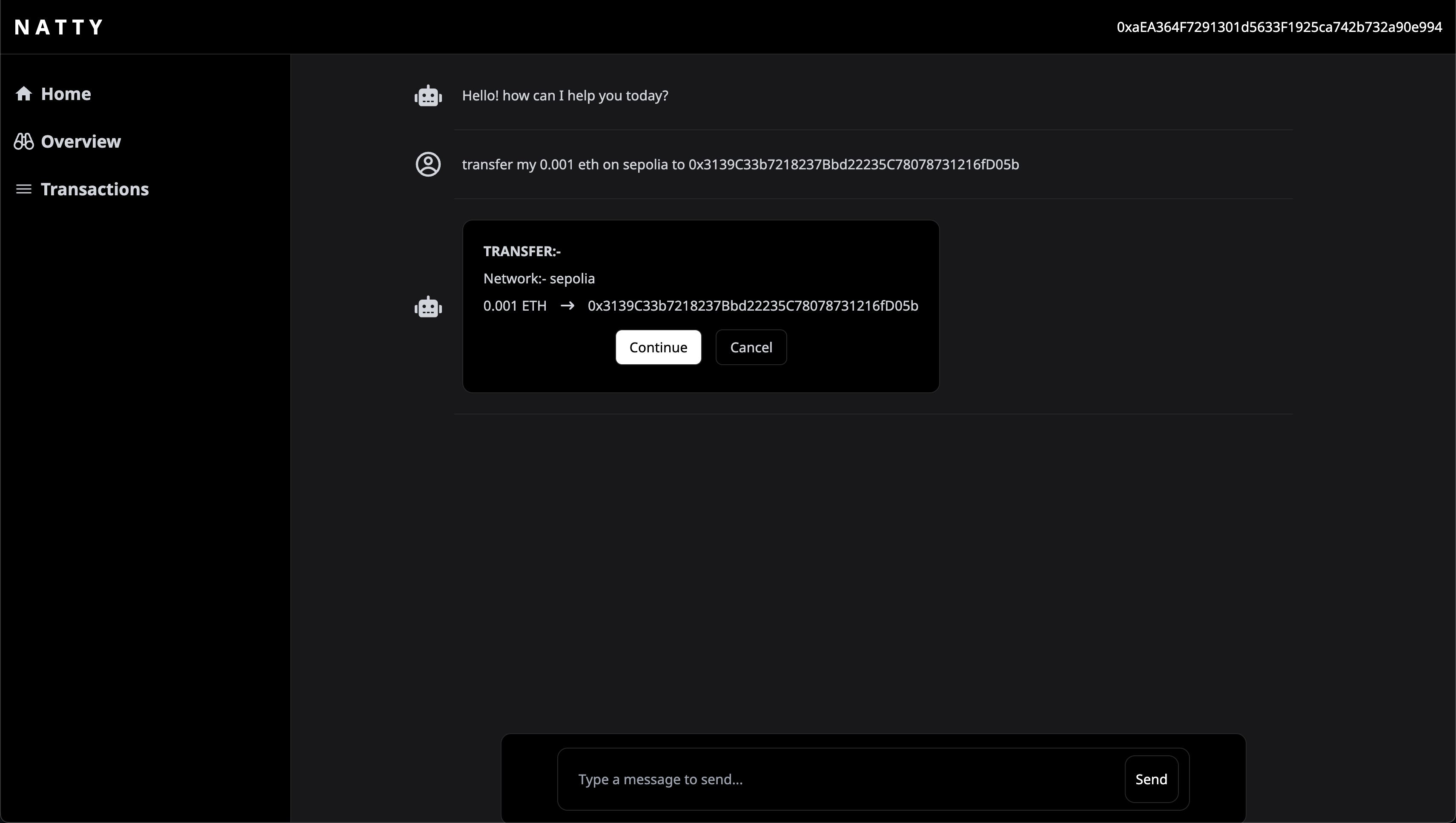Click the house icon beside Home
This screenshot has width=1456, height=823.
click(x=24, y=93)
